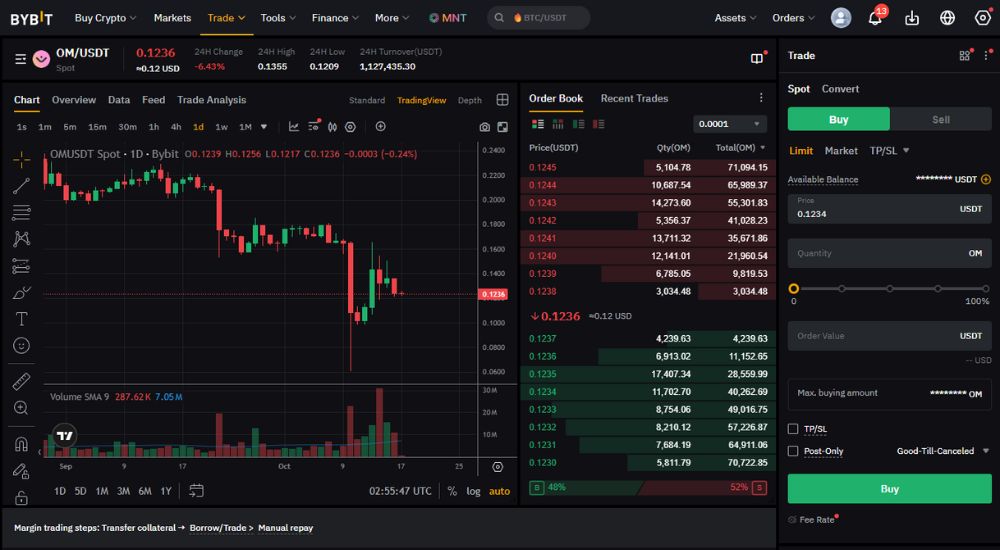
Task: Open Markets in the top navigation
Action: point(172,18)
